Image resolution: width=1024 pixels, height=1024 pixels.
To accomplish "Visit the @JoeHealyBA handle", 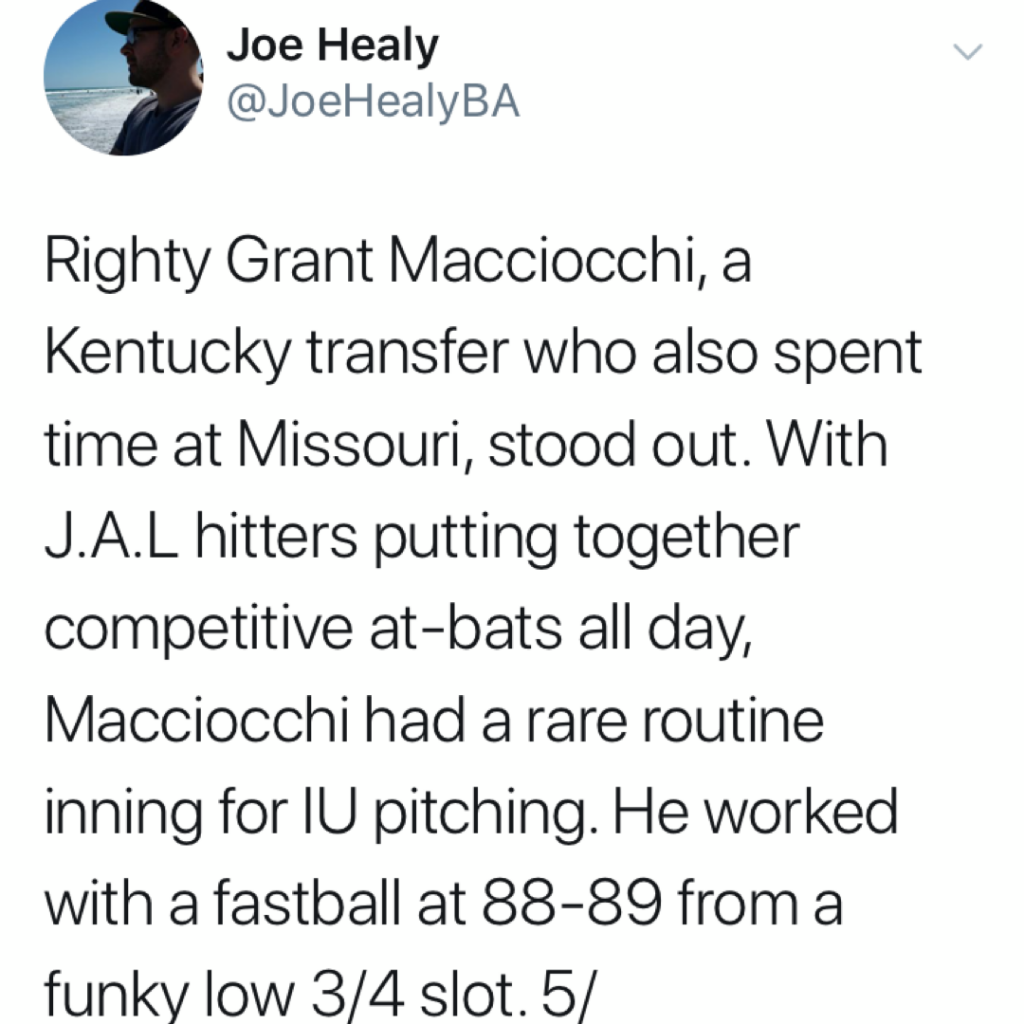I will (373, 103).
